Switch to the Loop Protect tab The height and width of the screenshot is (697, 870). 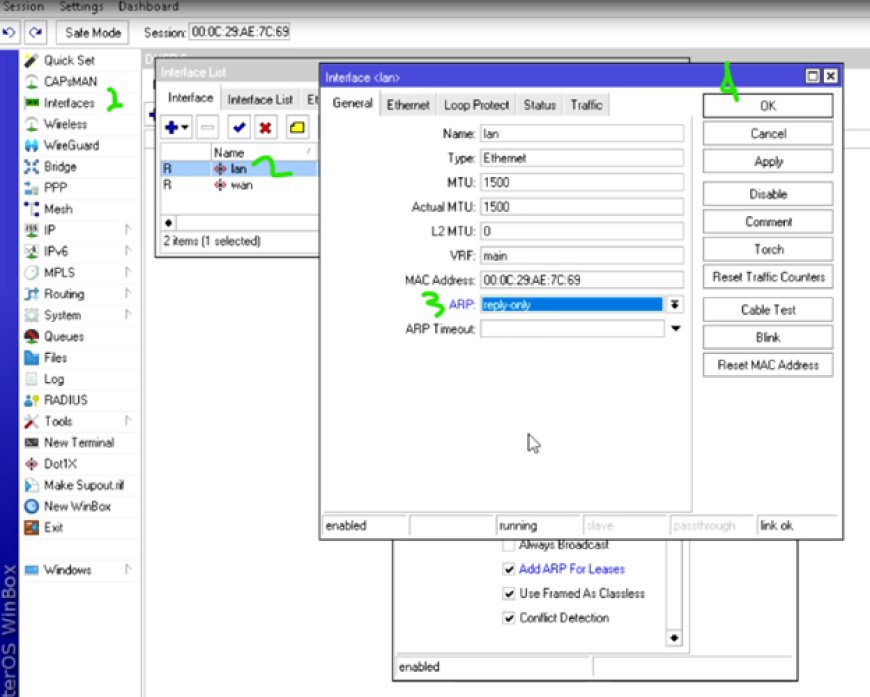coord(476,105)
